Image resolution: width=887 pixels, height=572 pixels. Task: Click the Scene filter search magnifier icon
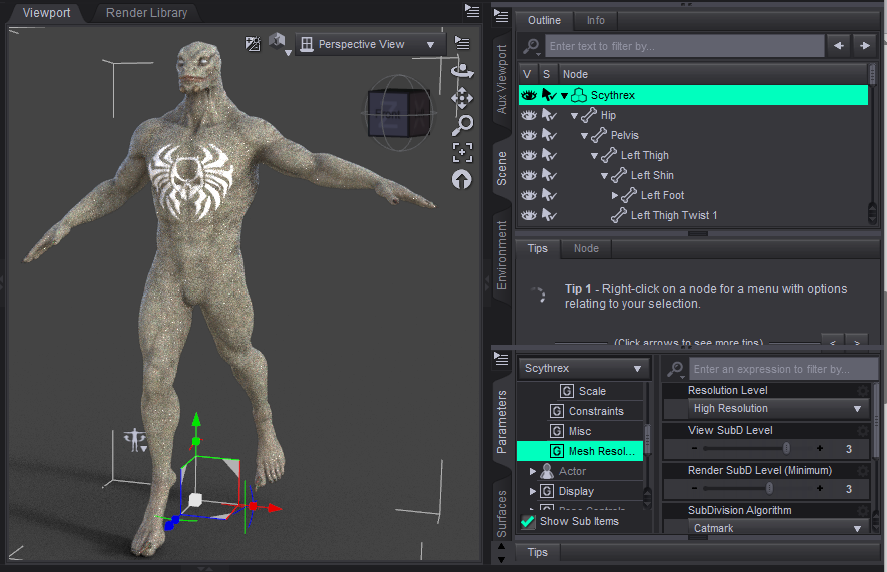click(531, 46)
